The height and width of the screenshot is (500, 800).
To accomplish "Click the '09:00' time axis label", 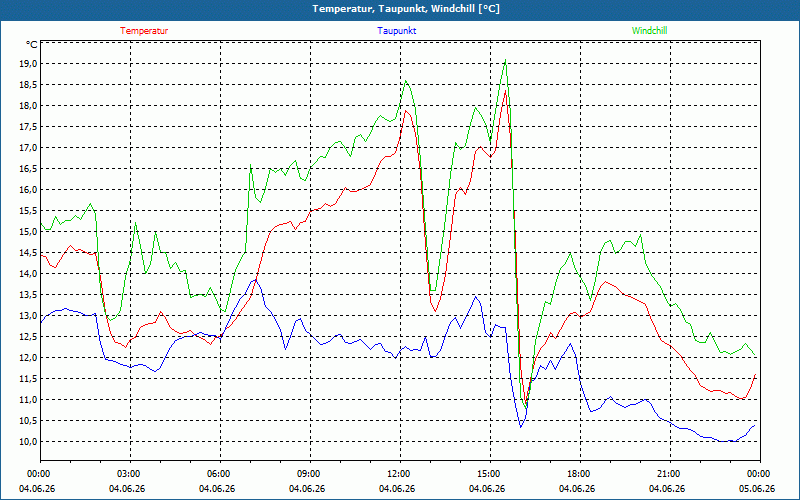I will coord(308,474).
